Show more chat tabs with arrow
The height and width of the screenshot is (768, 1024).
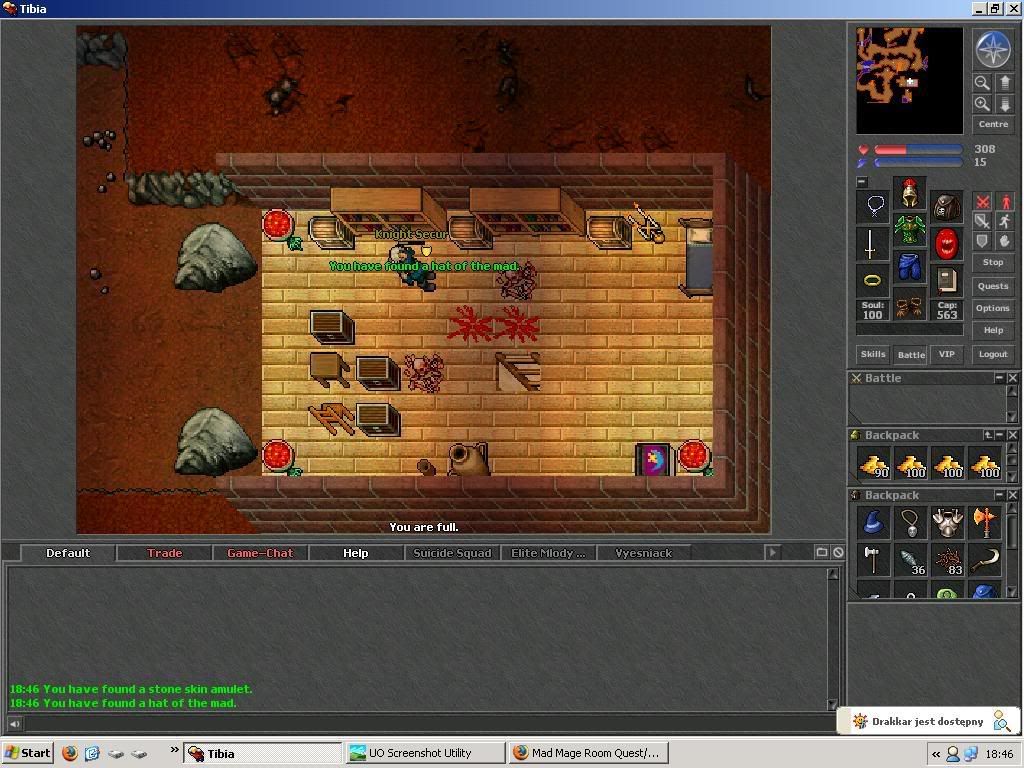[x=773, y=552]
